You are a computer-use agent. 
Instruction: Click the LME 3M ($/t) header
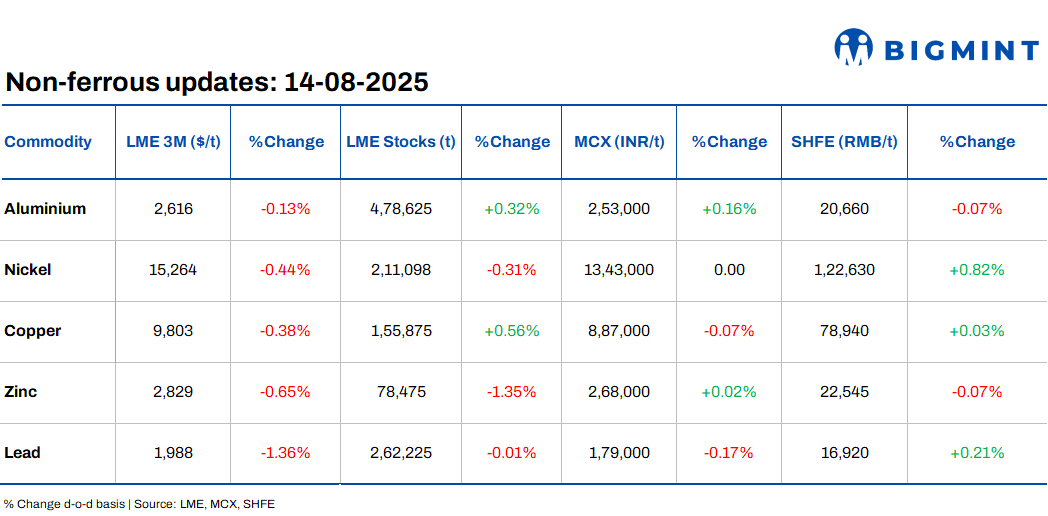173,142
